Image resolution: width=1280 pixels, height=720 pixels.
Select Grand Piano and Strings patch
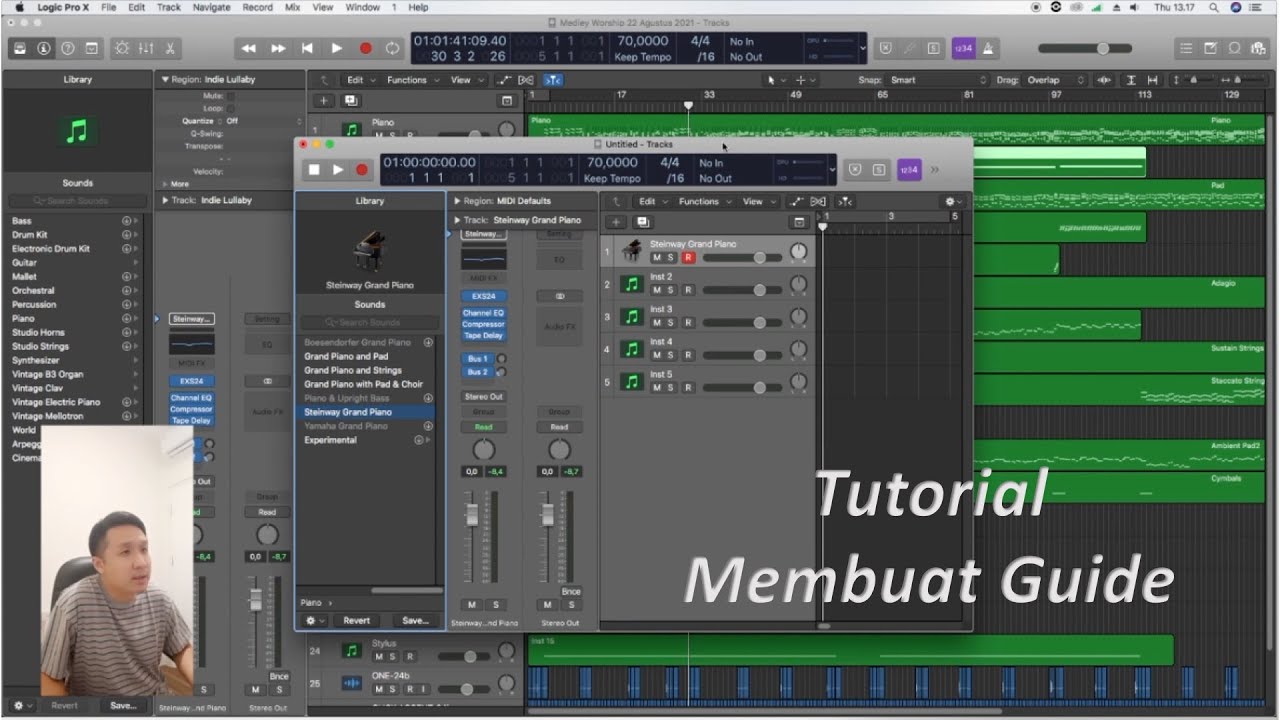[353, 370]
